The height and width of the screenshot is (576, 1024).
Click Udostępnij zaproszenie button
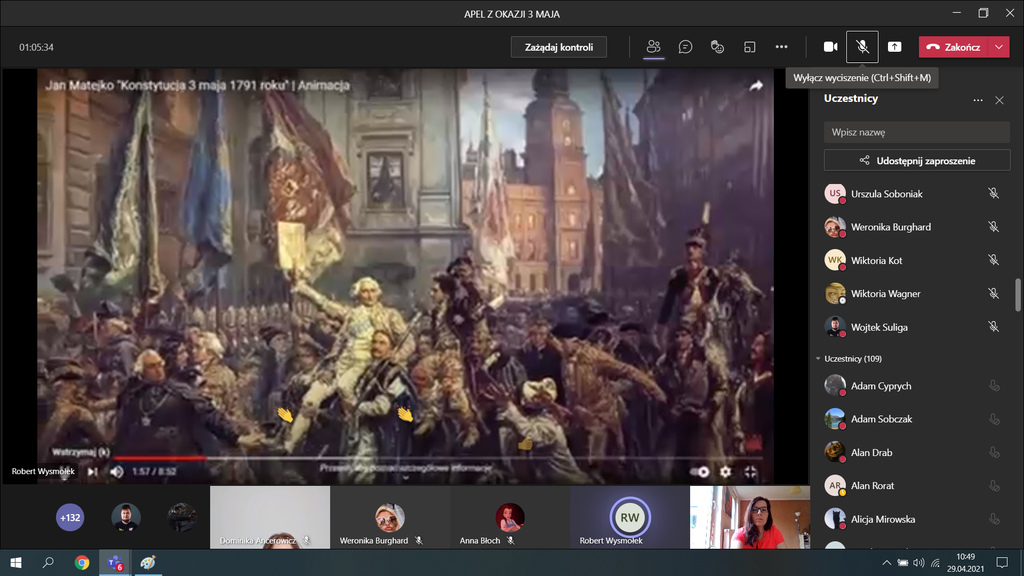click(x=917, y=161)
